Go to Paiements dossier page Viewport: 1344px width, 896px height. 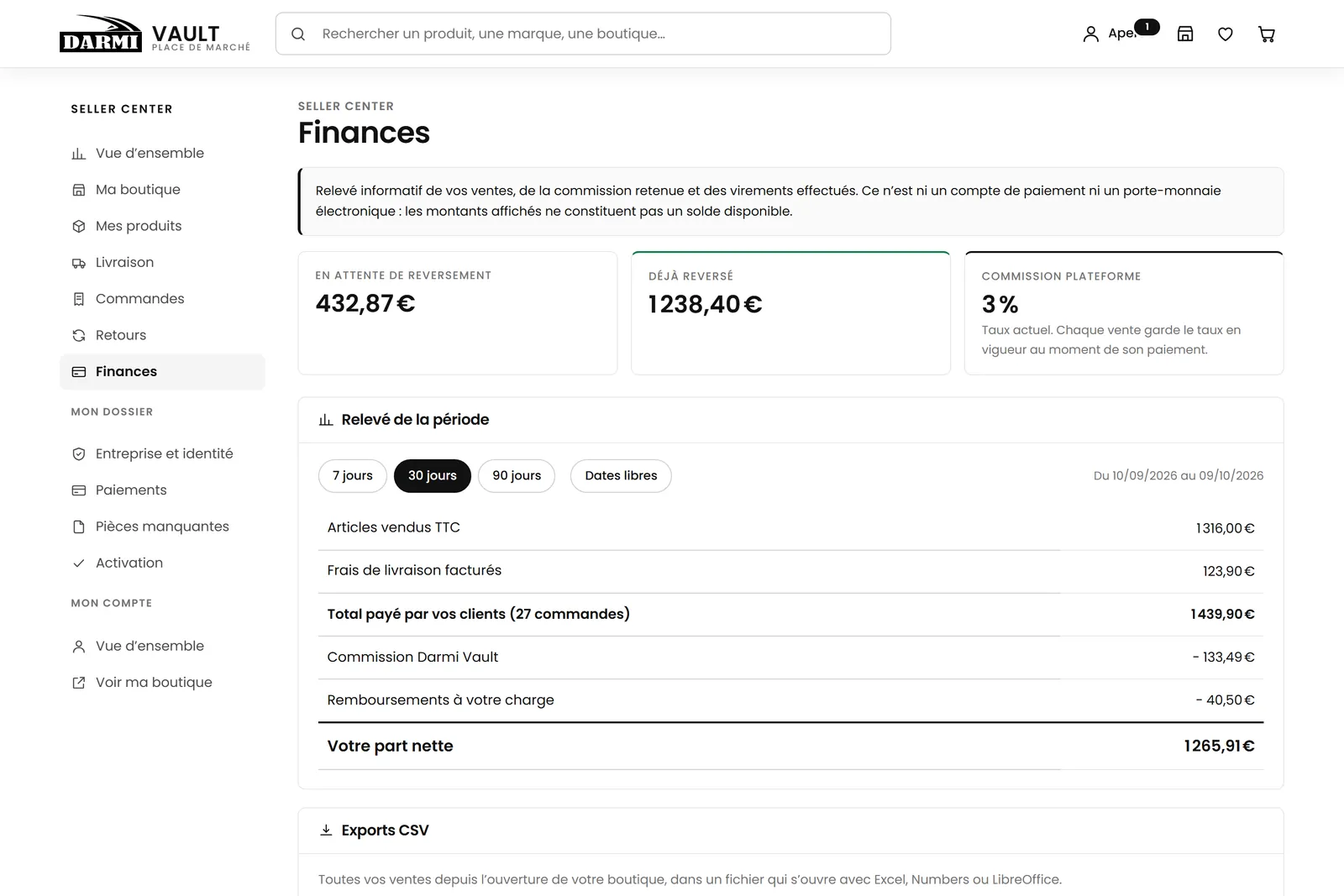click(162, 490)
